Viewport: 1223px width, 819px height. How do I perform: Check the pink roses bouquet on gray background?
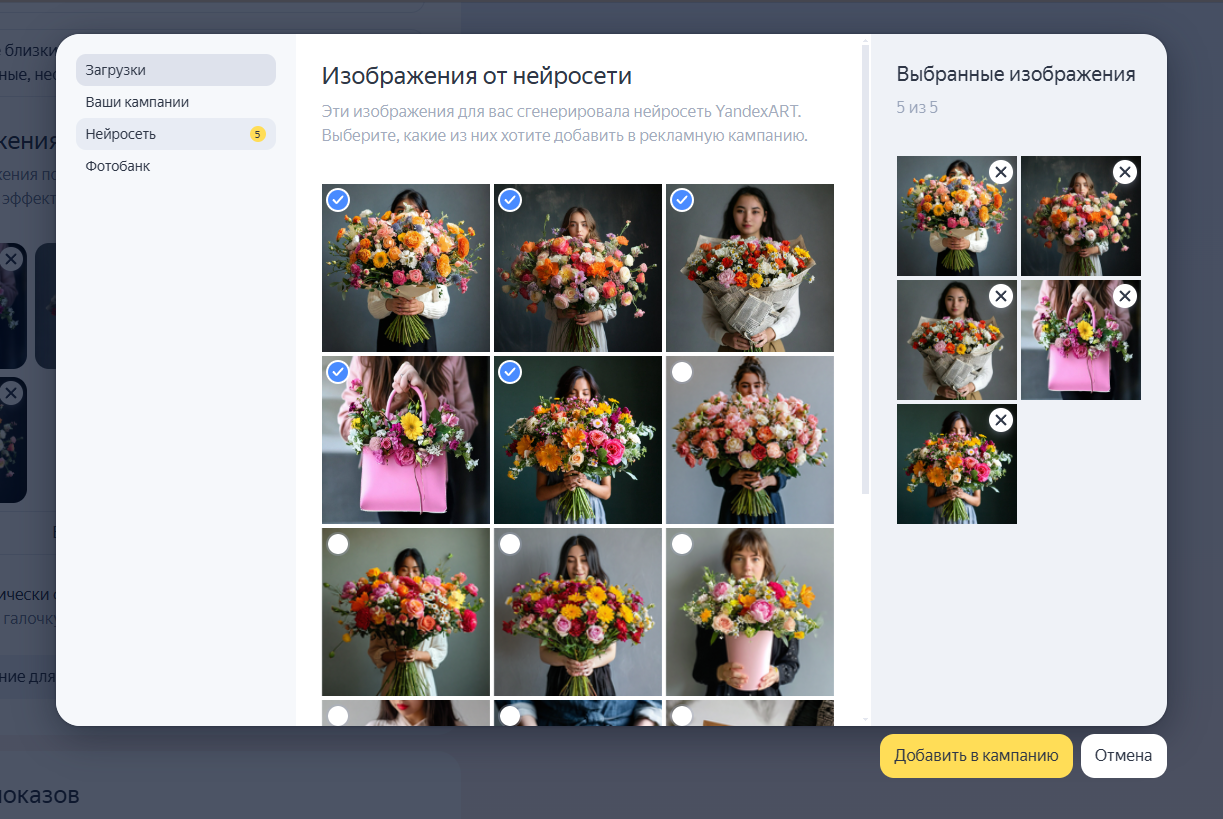pyautogui.click(x=682, y=372)
